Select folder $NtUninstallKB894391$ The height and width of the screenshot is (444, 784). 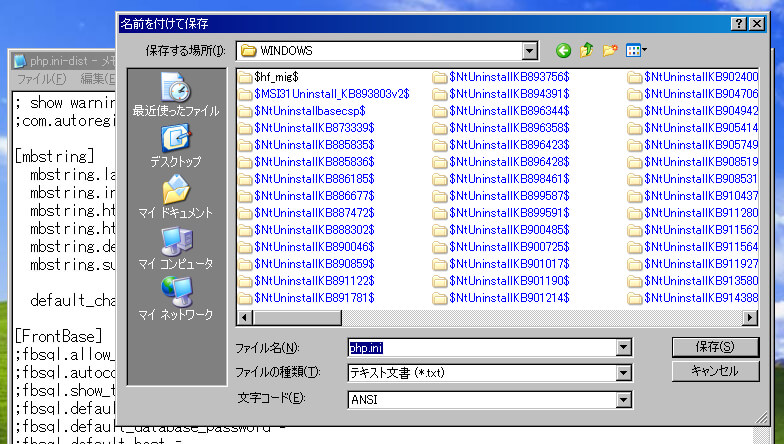coord(502,94)
